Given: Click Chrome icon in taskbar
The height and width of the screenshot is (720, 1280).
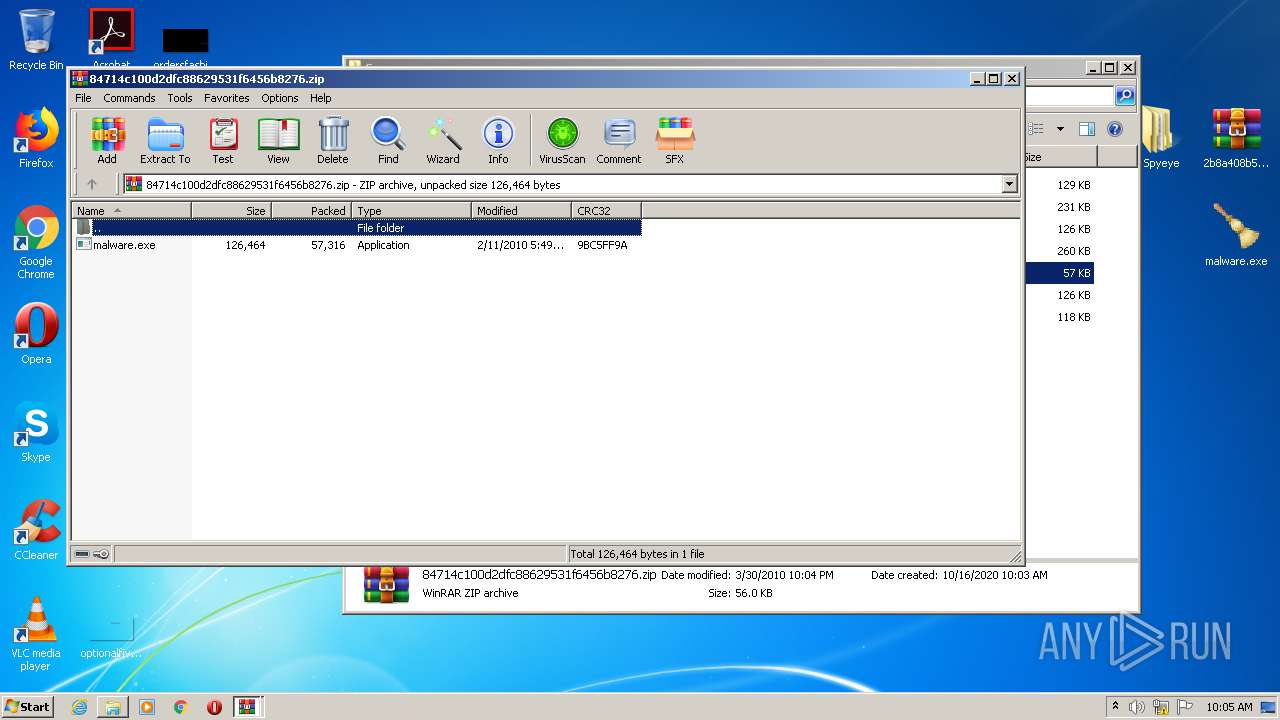Looking at the screenshot, I should coord(181,707).
